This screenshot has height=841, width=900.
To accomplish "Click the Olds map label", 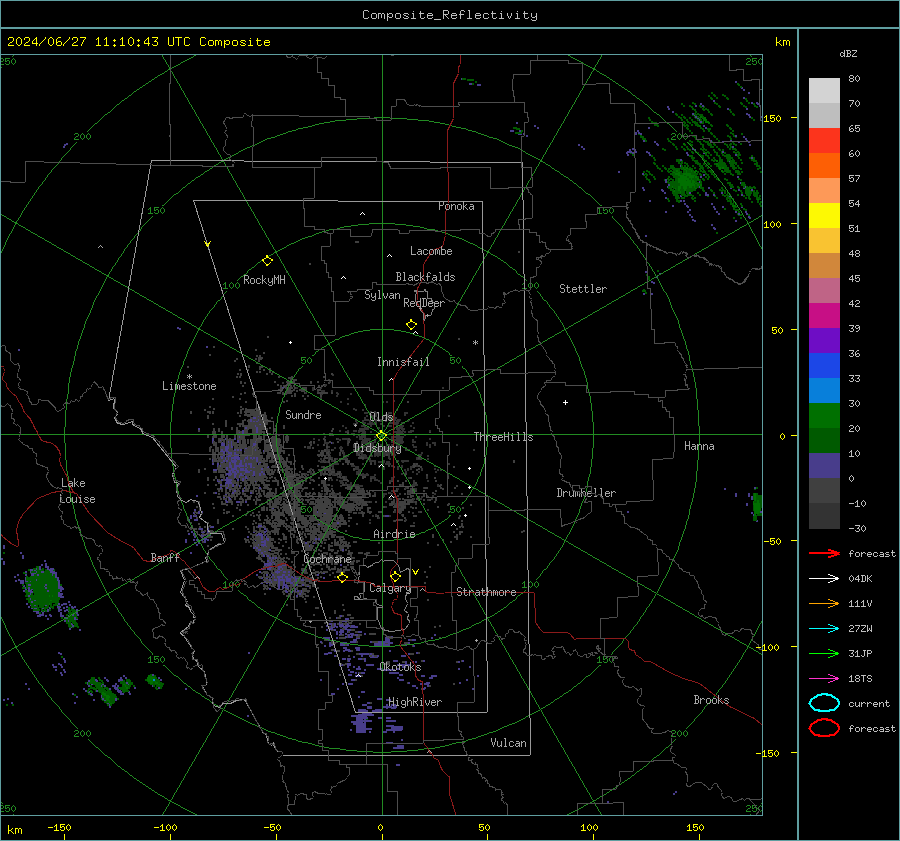I will coord(381,417).
